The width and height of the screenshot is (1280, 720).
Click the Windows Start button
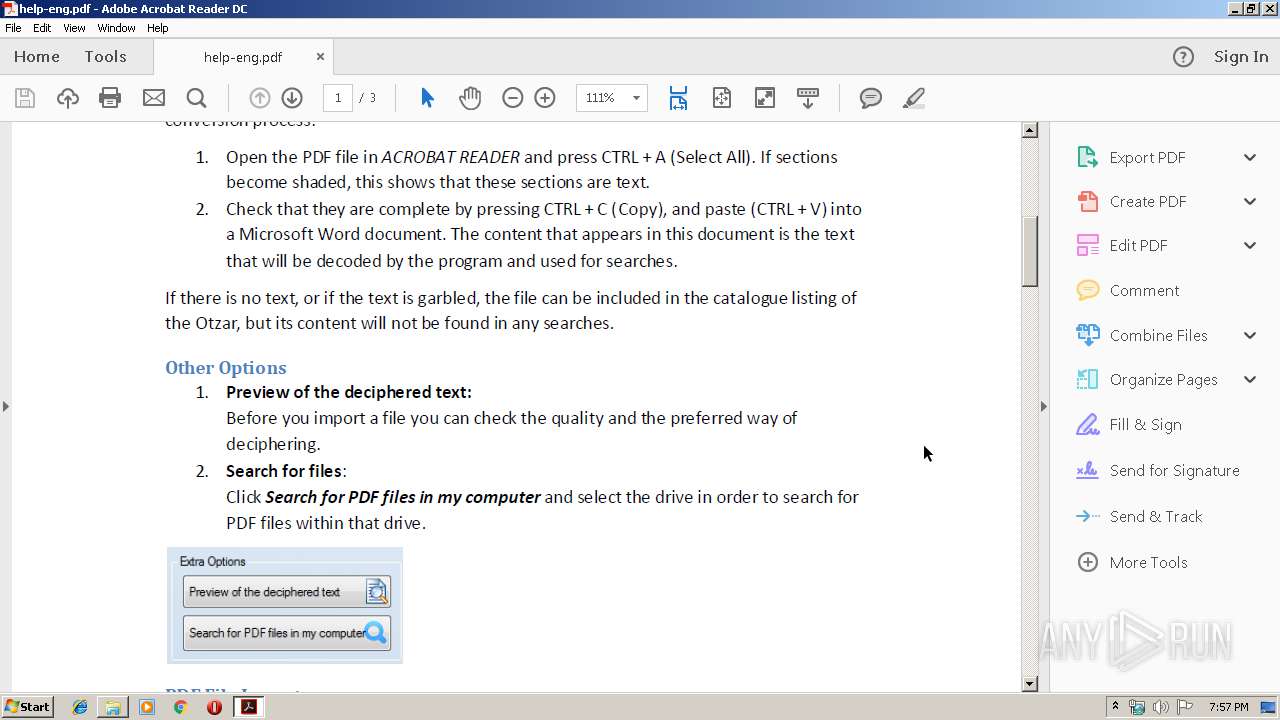(x=28, y=707)
